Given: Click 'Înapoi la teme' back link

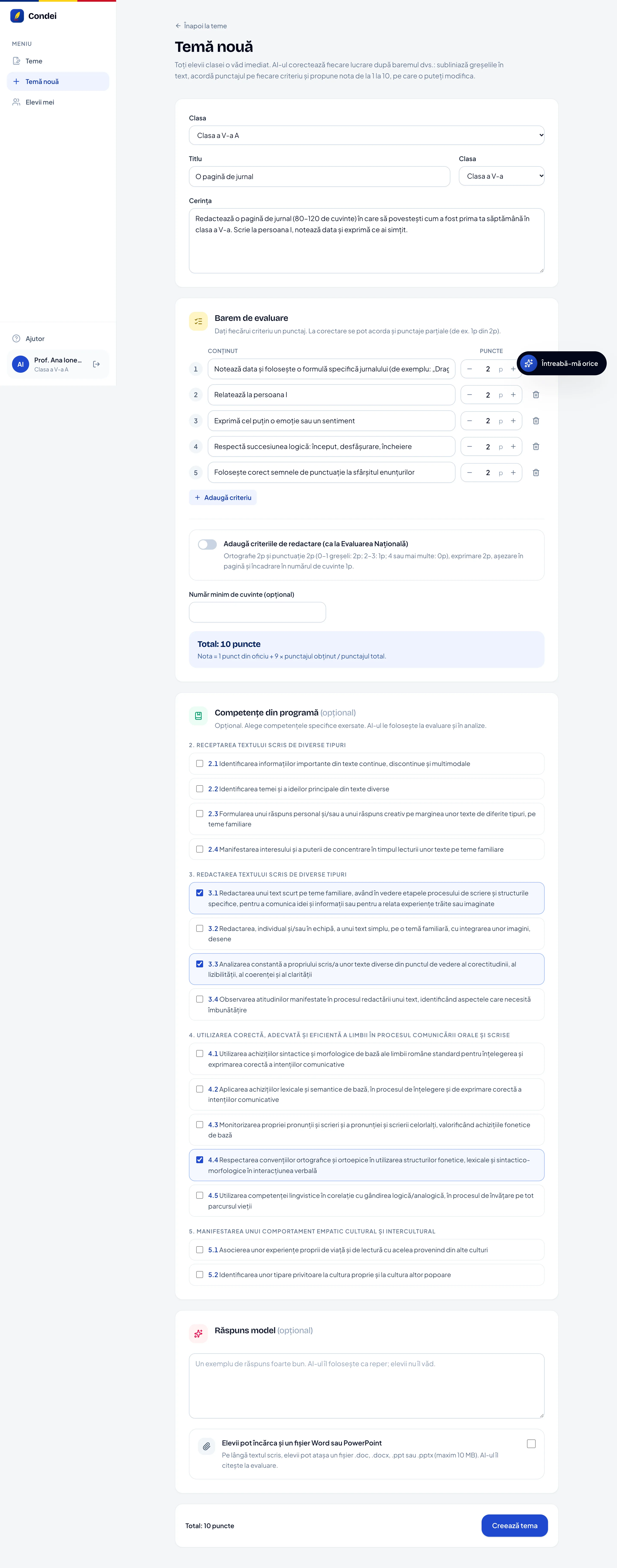Looking at the screenshot, I should point(201,26).
